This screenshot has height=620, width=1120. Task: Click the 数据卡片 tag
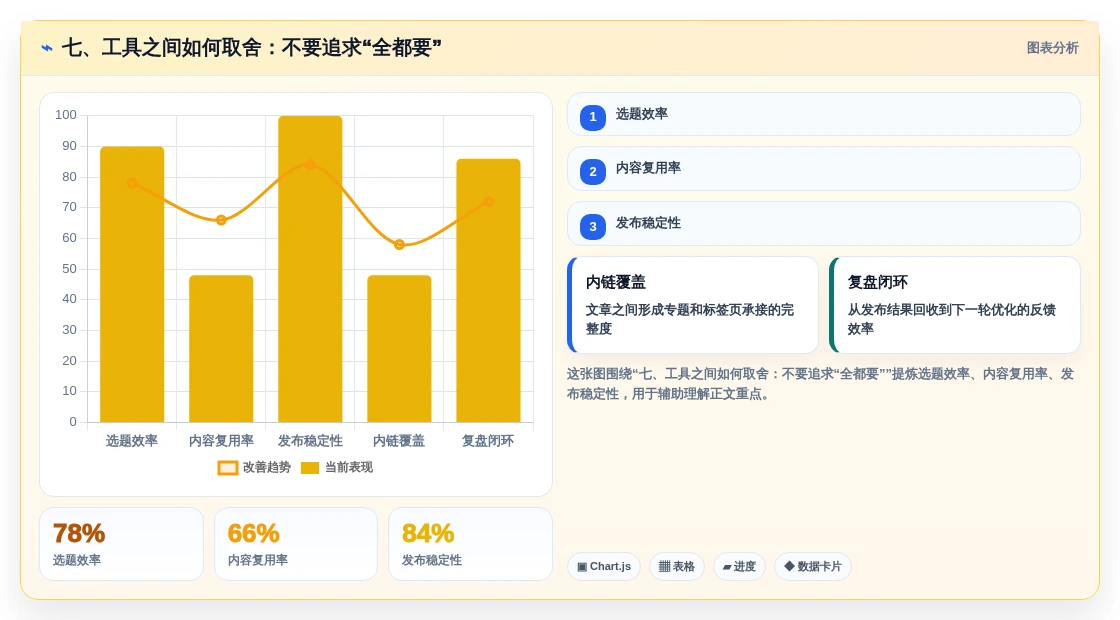point(813,566)
